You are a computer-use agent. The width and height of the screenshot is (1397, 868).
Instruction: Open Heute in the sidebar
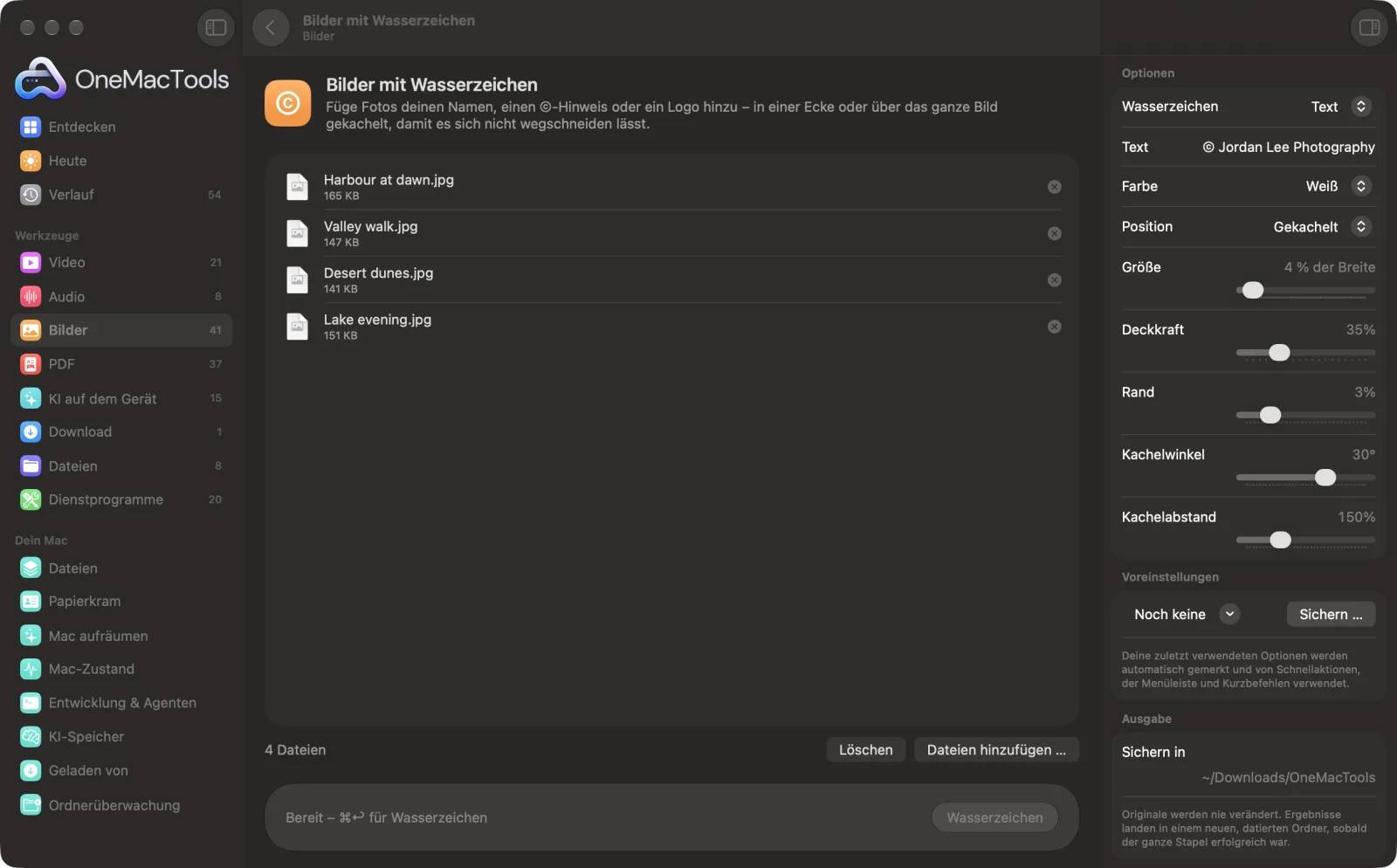(x=121, y=161)
